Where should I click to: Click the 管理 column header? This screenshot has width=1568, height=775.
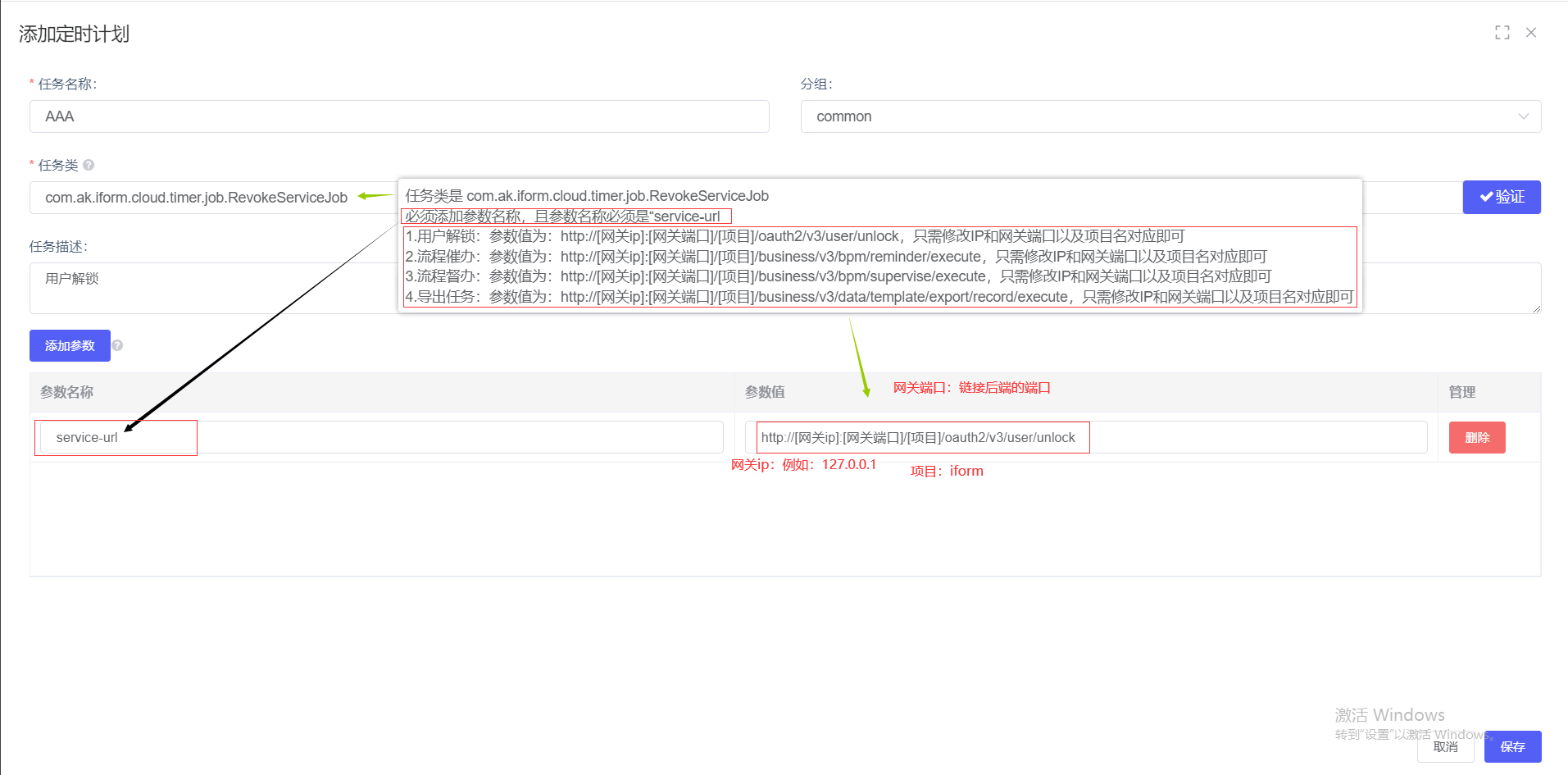click(1461, 392)
